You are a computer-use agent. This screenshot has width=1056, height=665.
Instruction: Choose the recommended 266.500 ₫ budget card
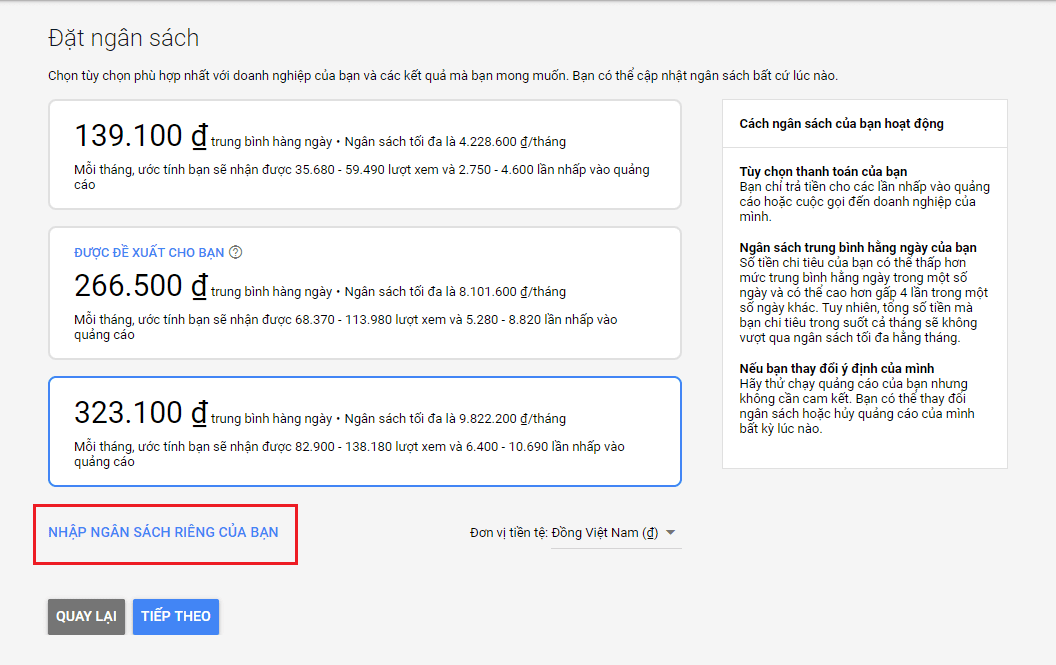coord(364,293)
